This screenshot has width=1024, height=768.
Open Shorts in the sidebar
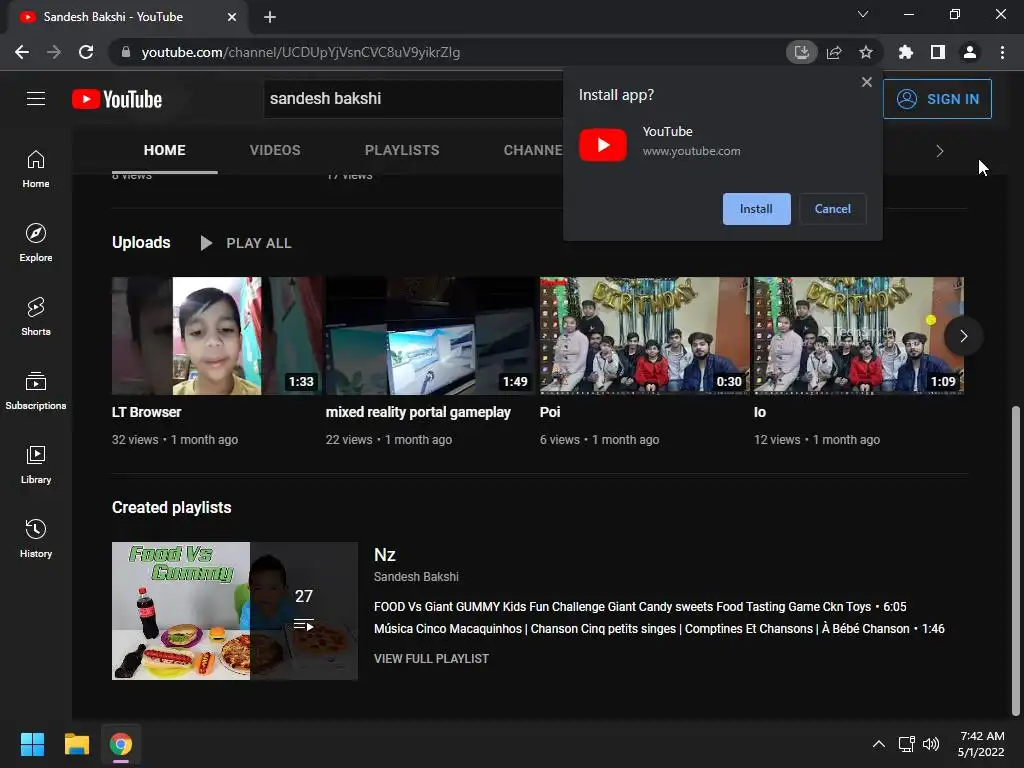(36, 317)
